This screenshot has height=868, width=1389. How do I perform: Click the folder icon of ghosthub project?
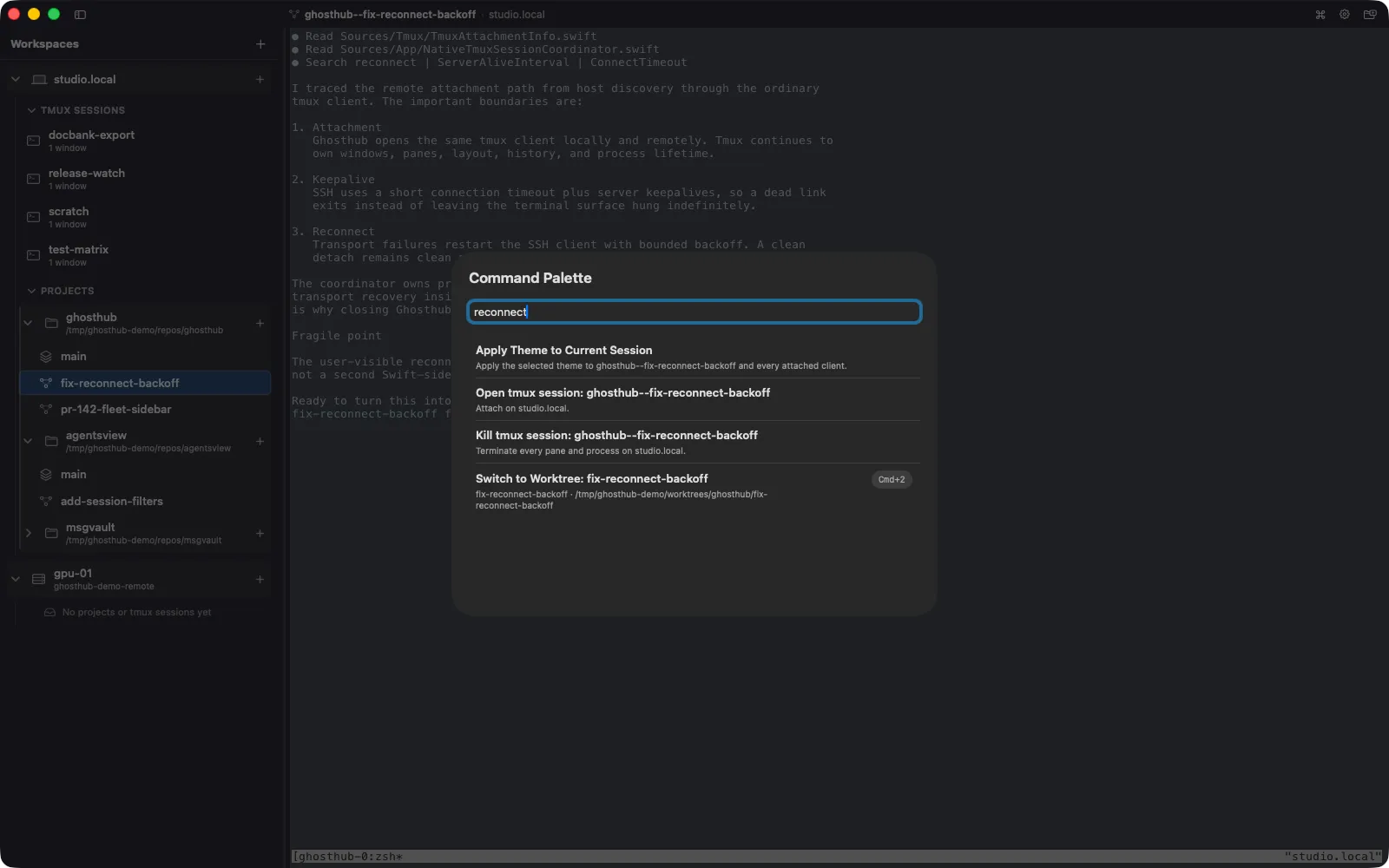click(51, 323)
